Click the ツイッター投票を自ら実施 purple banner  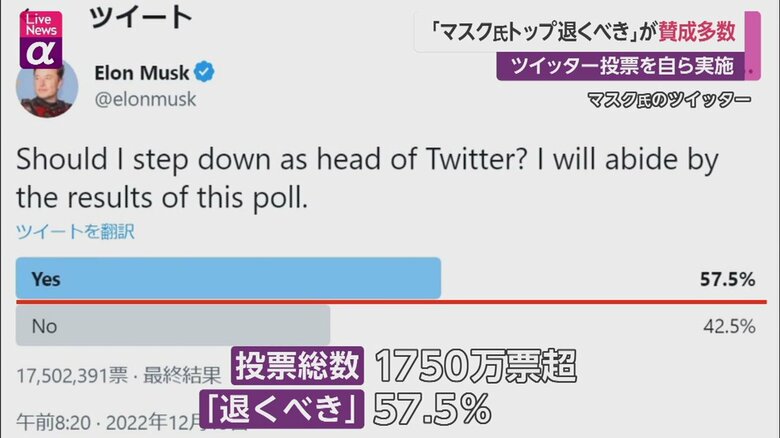tap(621, 66)
